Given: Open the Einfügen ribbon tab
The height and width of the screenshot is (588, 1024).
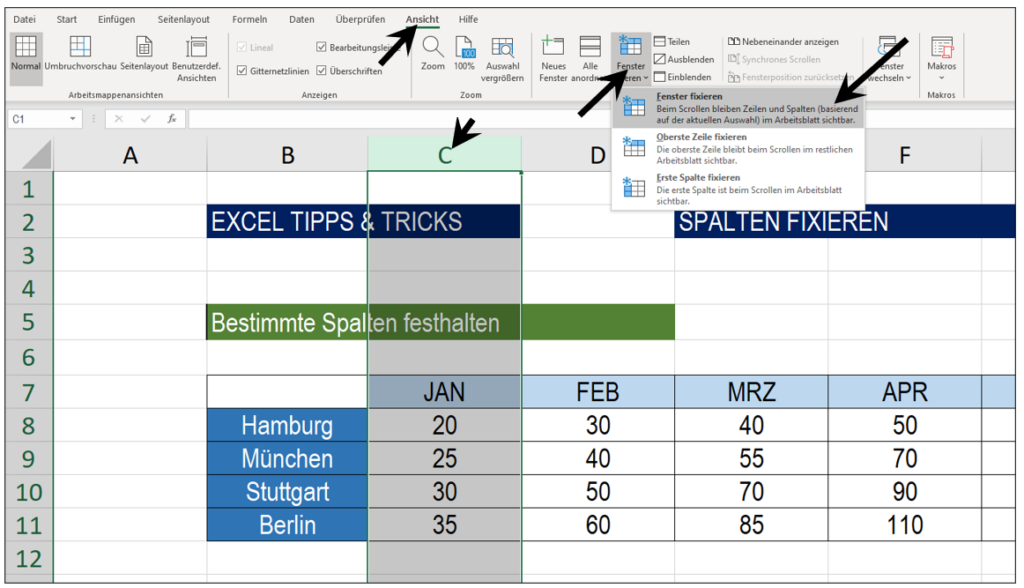Looking at the screenshot, I should click(116, 20).
